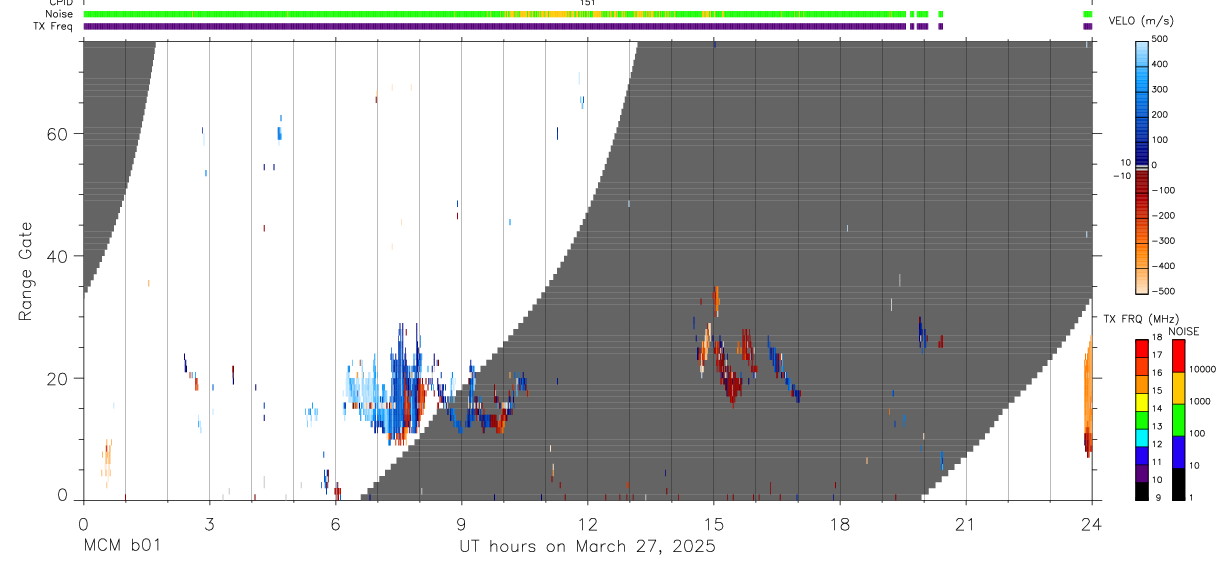
Task: Click the "UT hours on March 27, 2025" axis title
Action: [587, 547]
